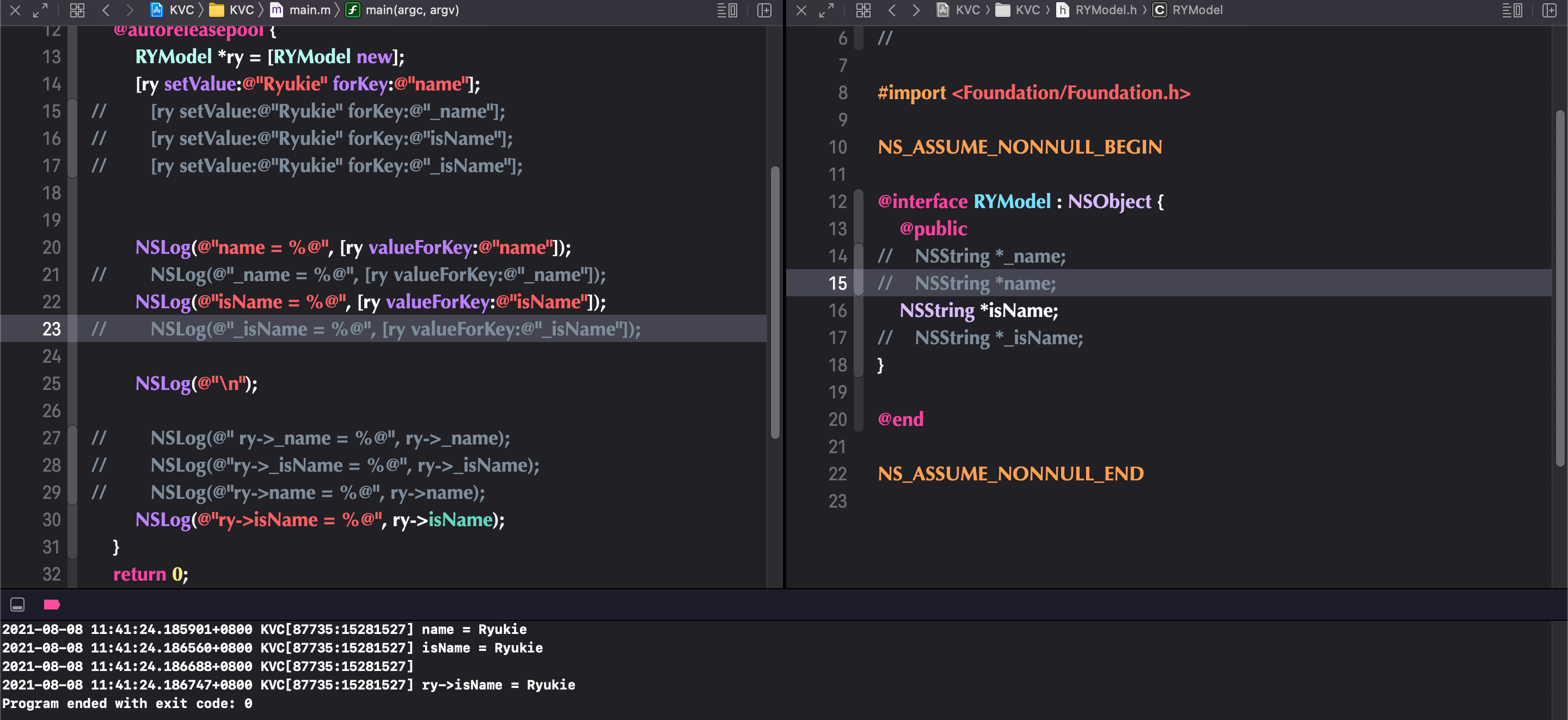Open KVC project breadcrumb in right editor
The image size is (1568, 720).
click(958, 10)
